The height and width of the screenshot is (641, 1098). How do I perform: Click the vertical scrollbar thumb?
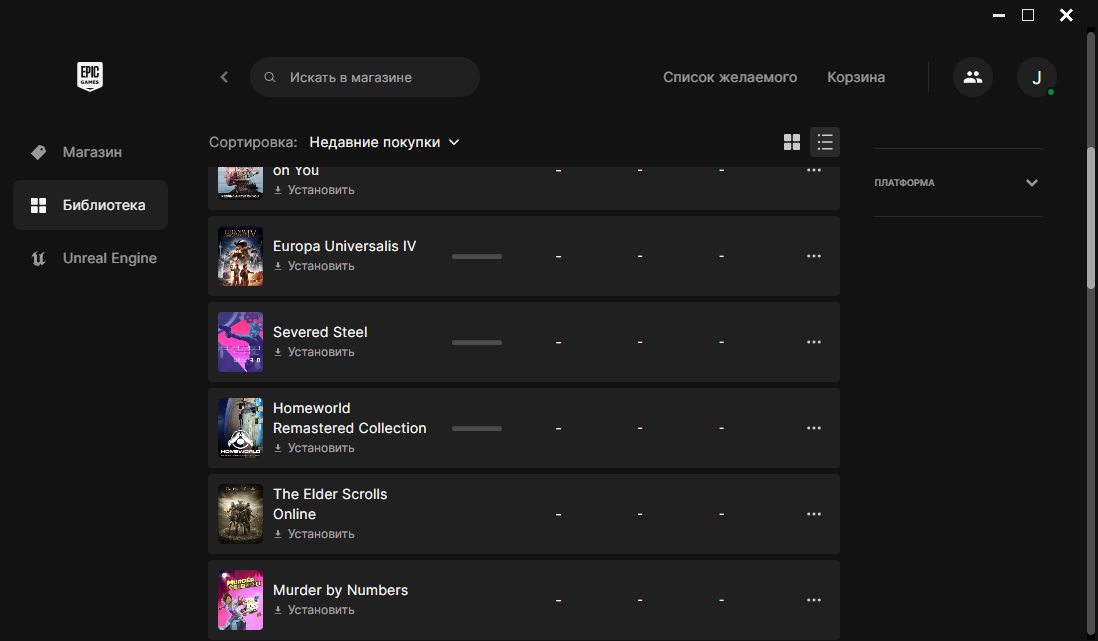(1090, 217)
